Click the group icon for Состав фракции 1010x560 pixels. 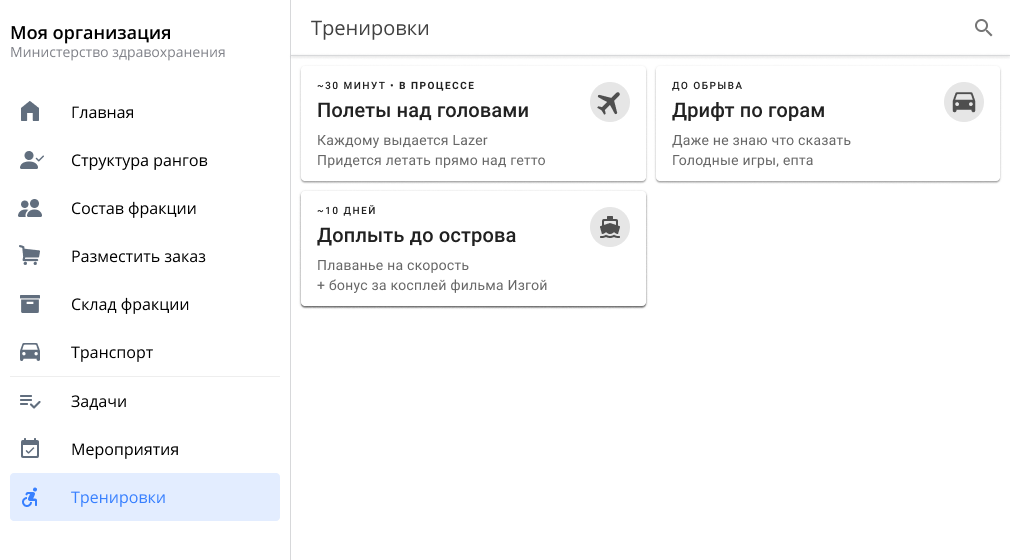click(x=31, y=208)
